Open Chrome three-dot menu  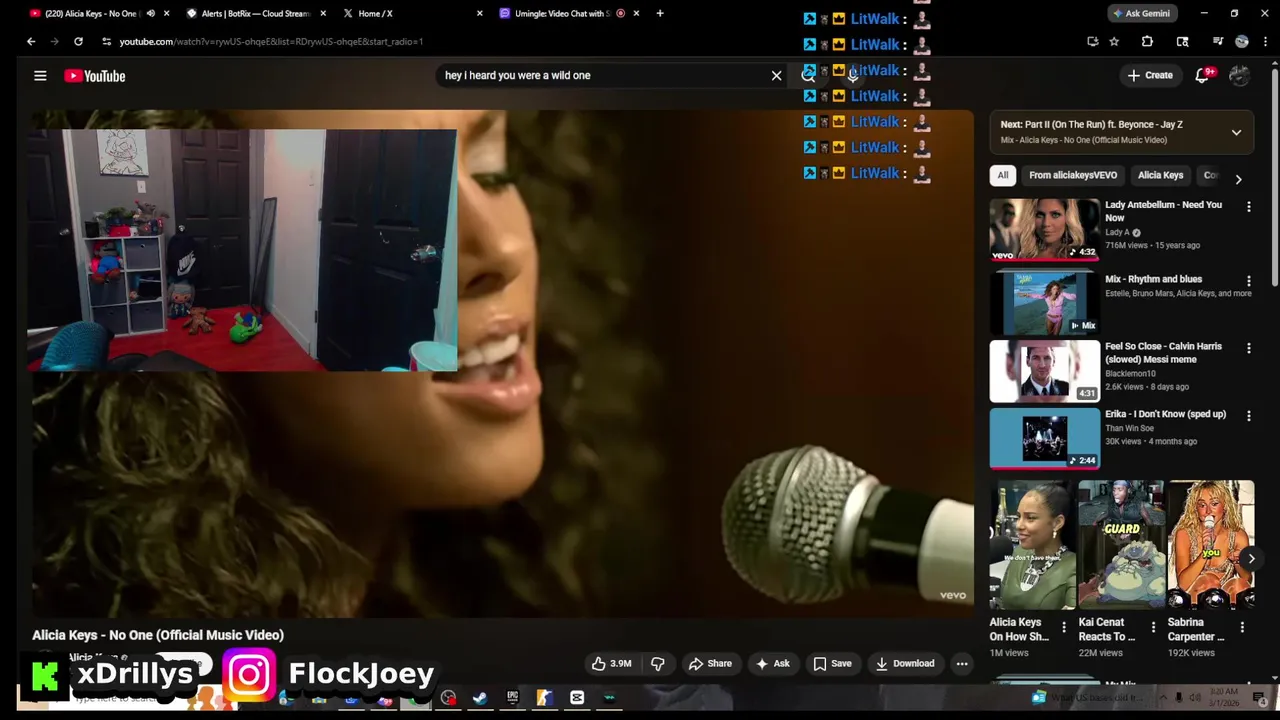tap(1263, 41)
